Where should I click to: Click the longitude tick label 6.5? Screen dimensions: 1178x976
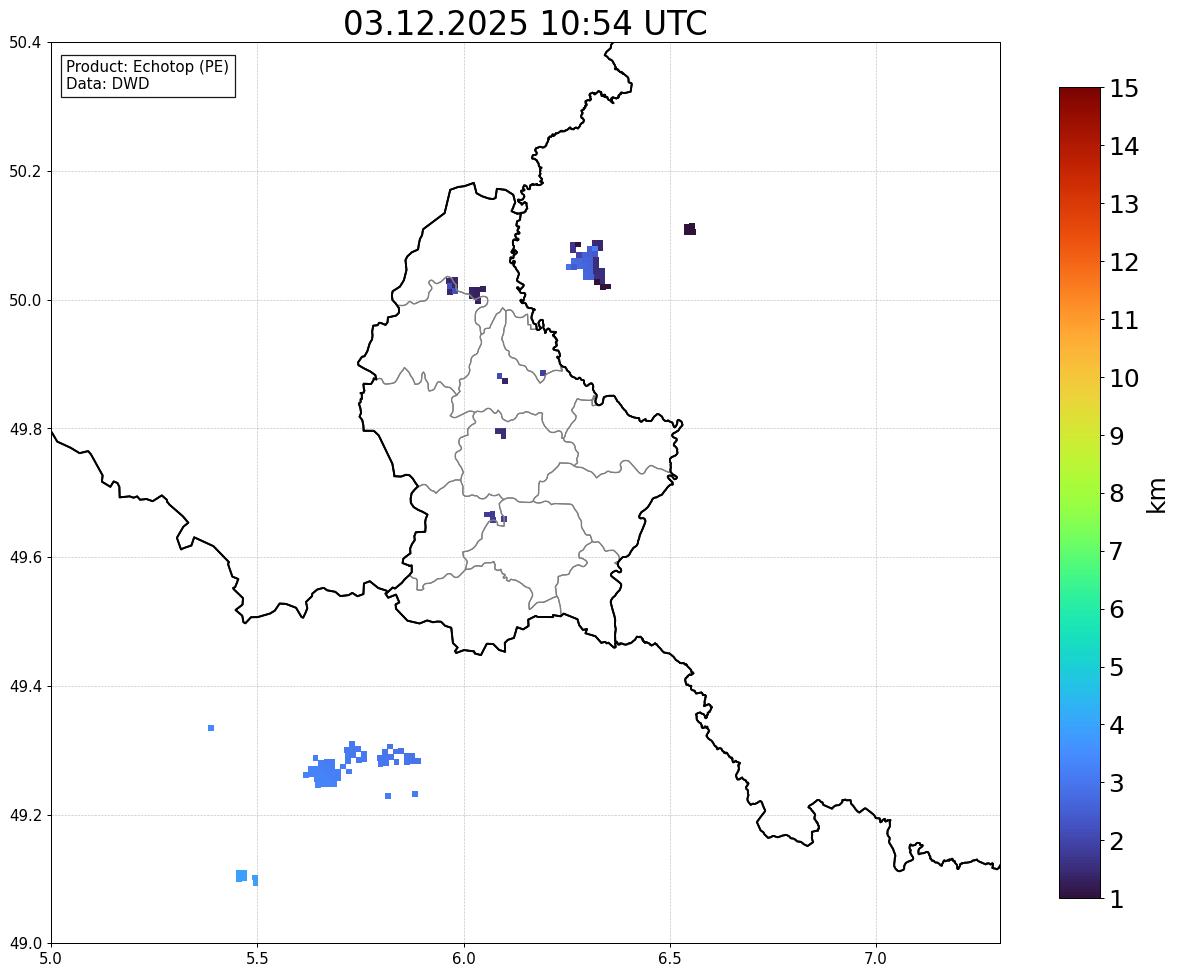click(670, 959)
